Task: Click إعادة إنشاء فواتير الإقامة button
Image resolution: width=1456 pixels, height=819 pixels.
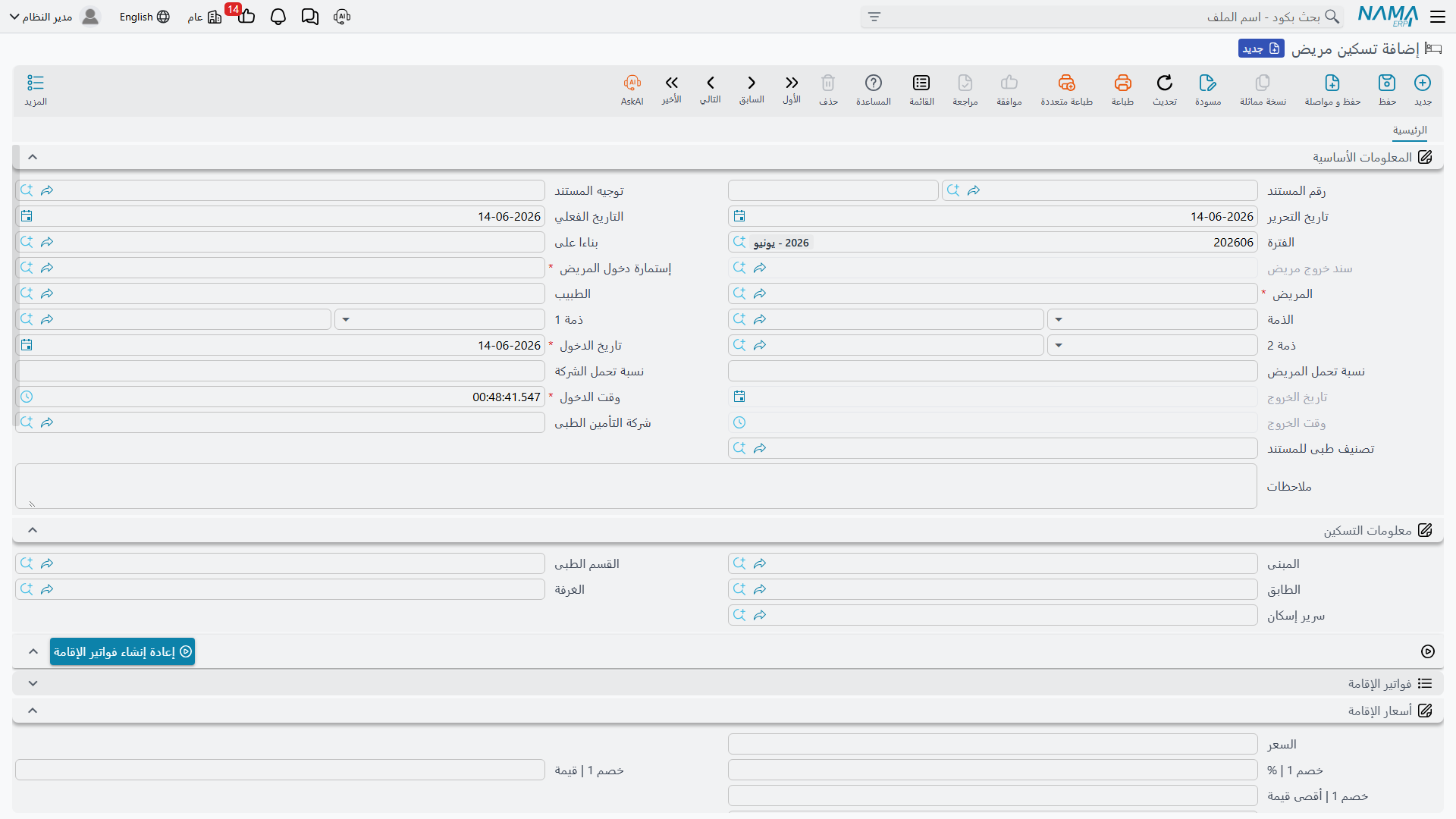Action: pos(122,651)
